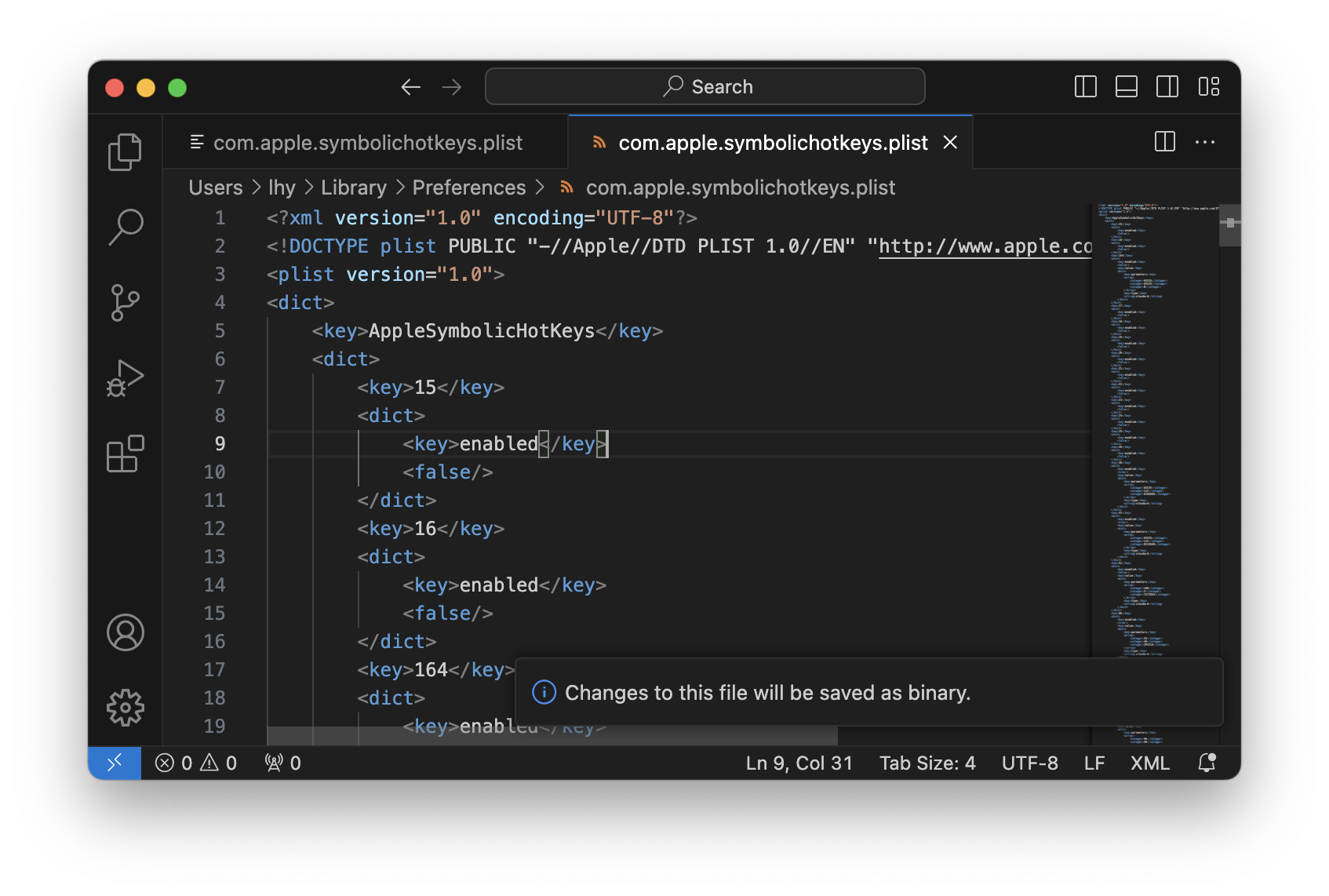The height and width of the screenshot is (896, 1329).
Task: Toggle the bottom panel
Action: click(x=1127, y=87)
